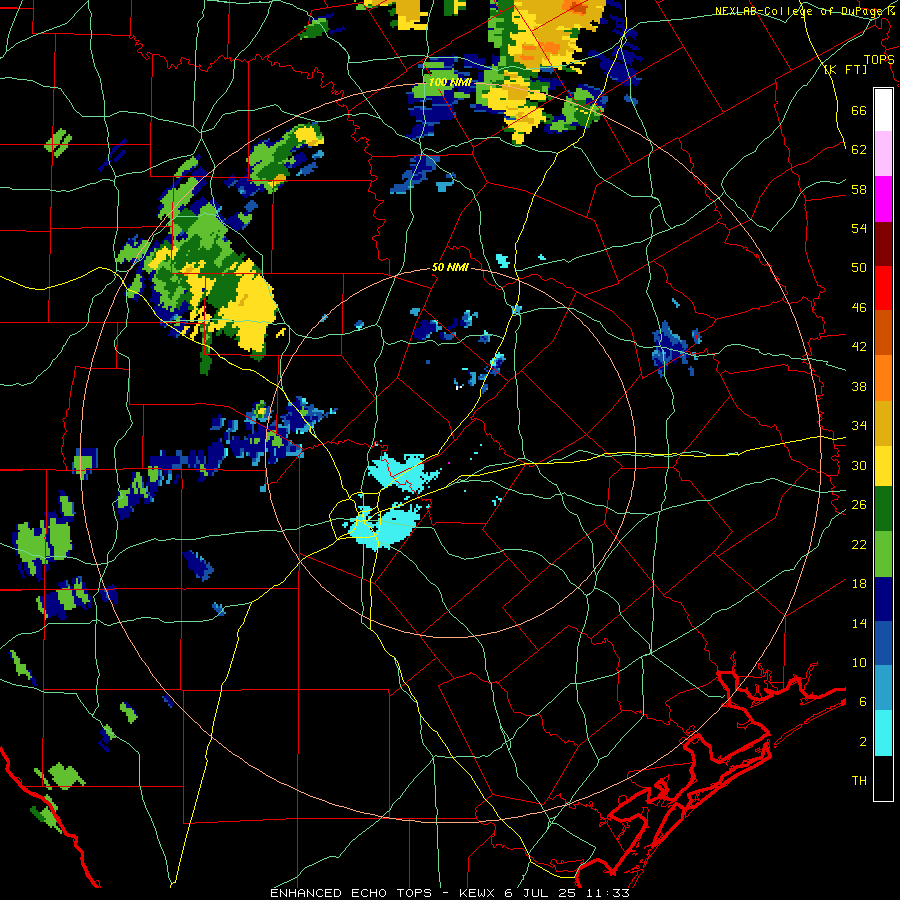This screenshot has height=900, width=900.
Task: Click the 38 legend value
Action: [859, 386]
